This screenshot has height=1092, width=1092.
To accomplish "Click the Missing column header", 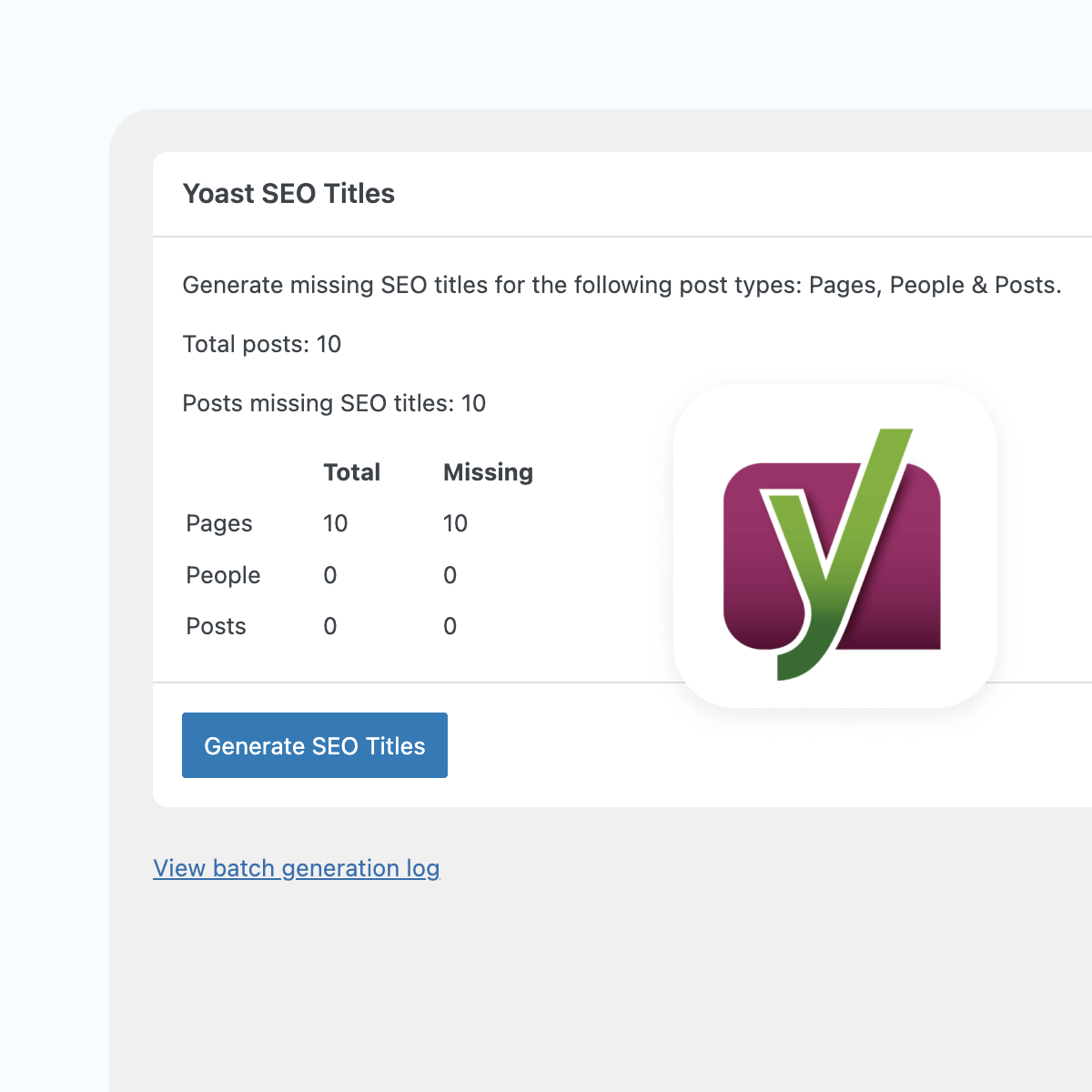I will click(x=488, y=472).
